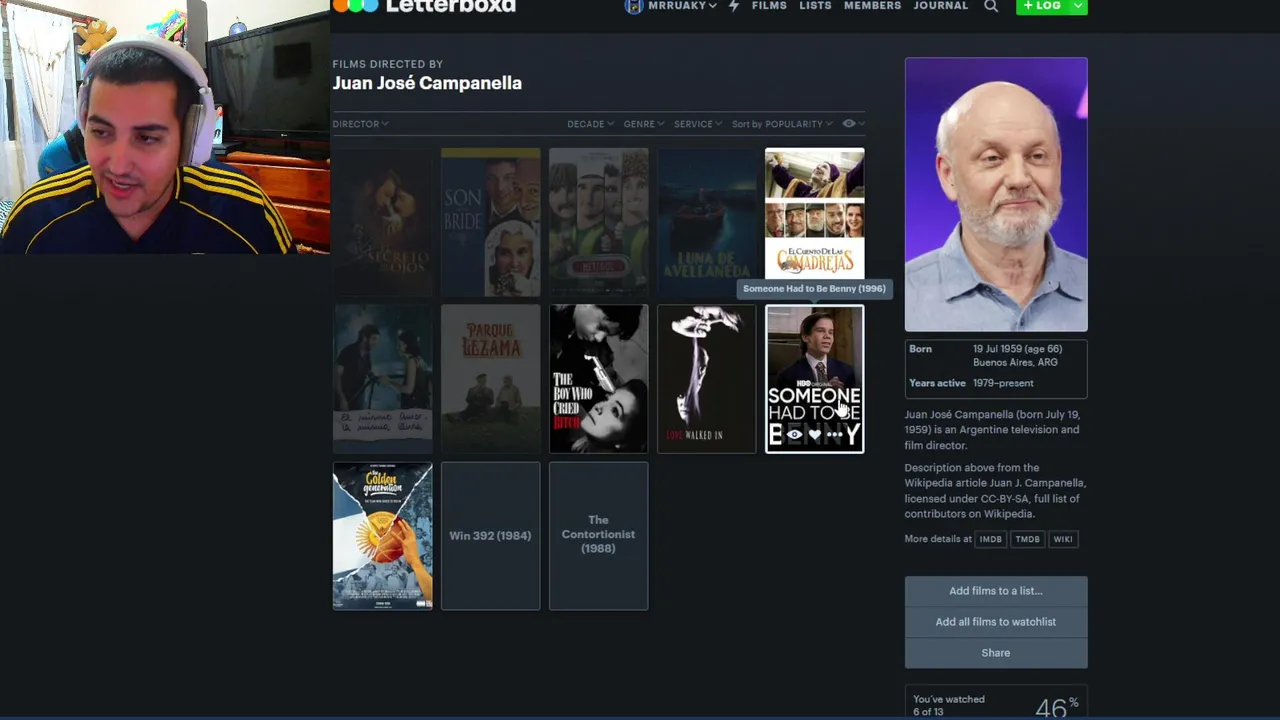Screen dimensions: 1280x720
Task: Open Luna de Avellaneda poster
Action: (x=707, y=222)
